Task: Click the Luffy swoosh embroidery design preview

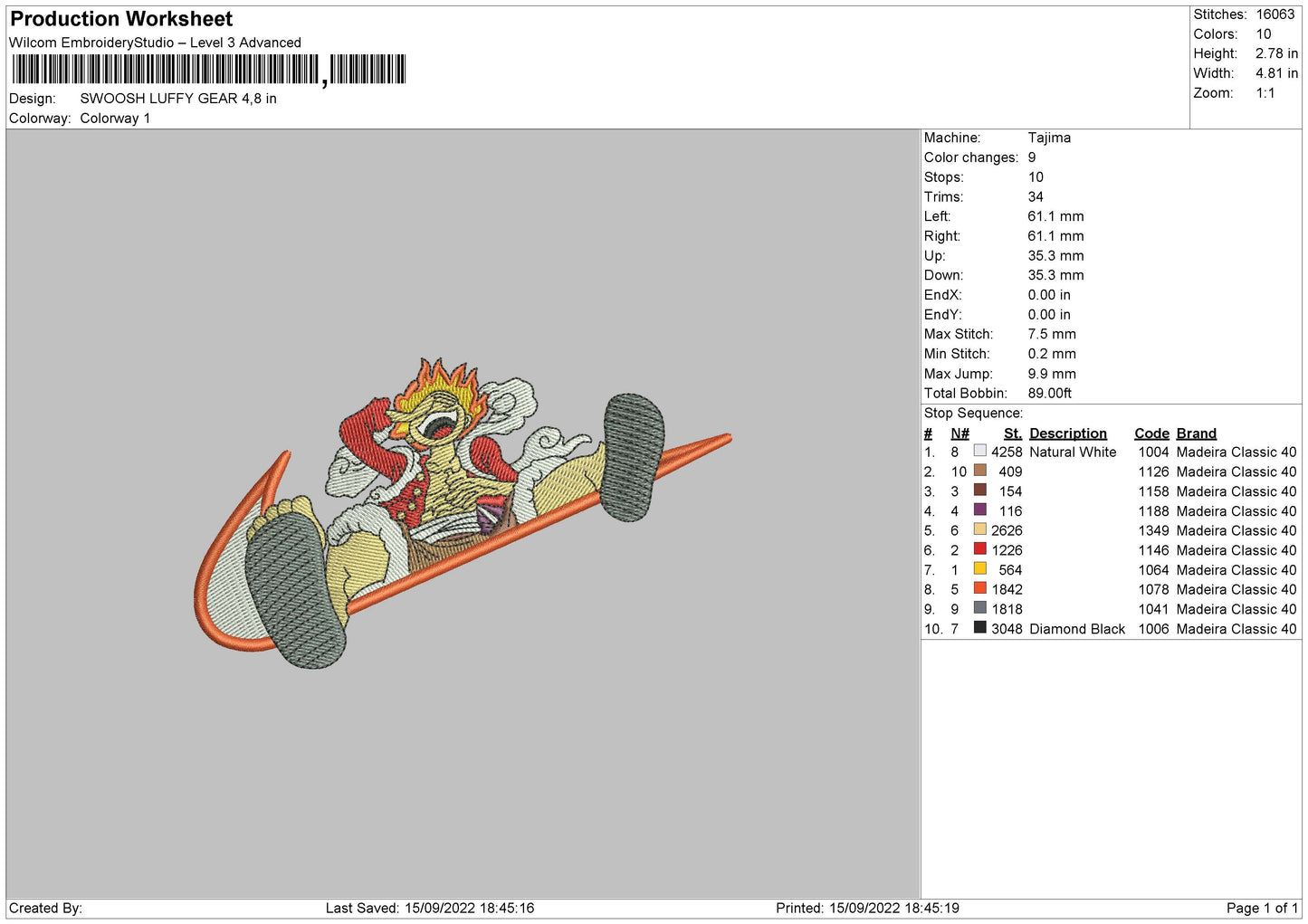Action: pyautogui.click(x=462, y=511)
